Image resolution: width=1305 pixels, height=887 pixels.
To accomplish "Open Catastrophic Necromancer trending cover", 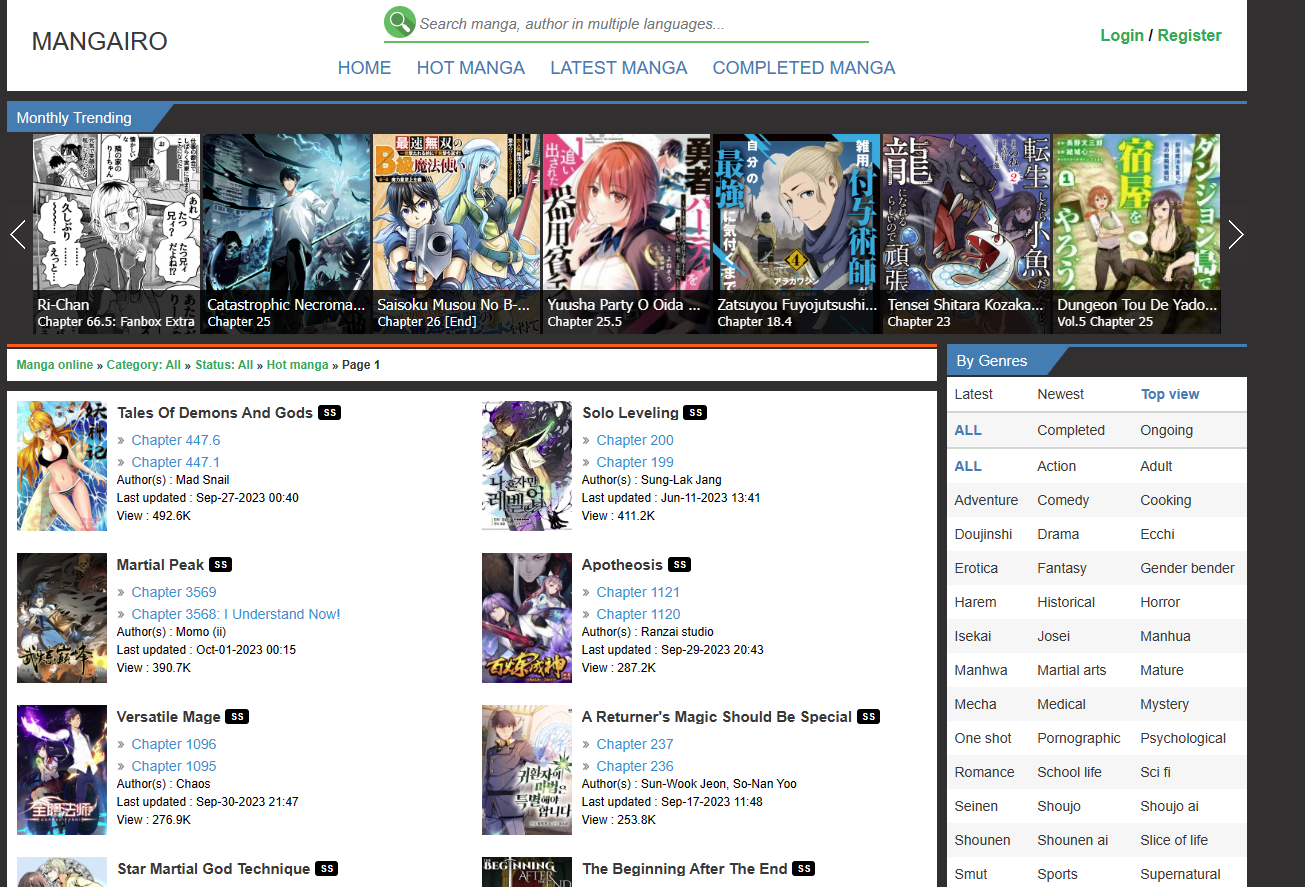I will [287, 234].
